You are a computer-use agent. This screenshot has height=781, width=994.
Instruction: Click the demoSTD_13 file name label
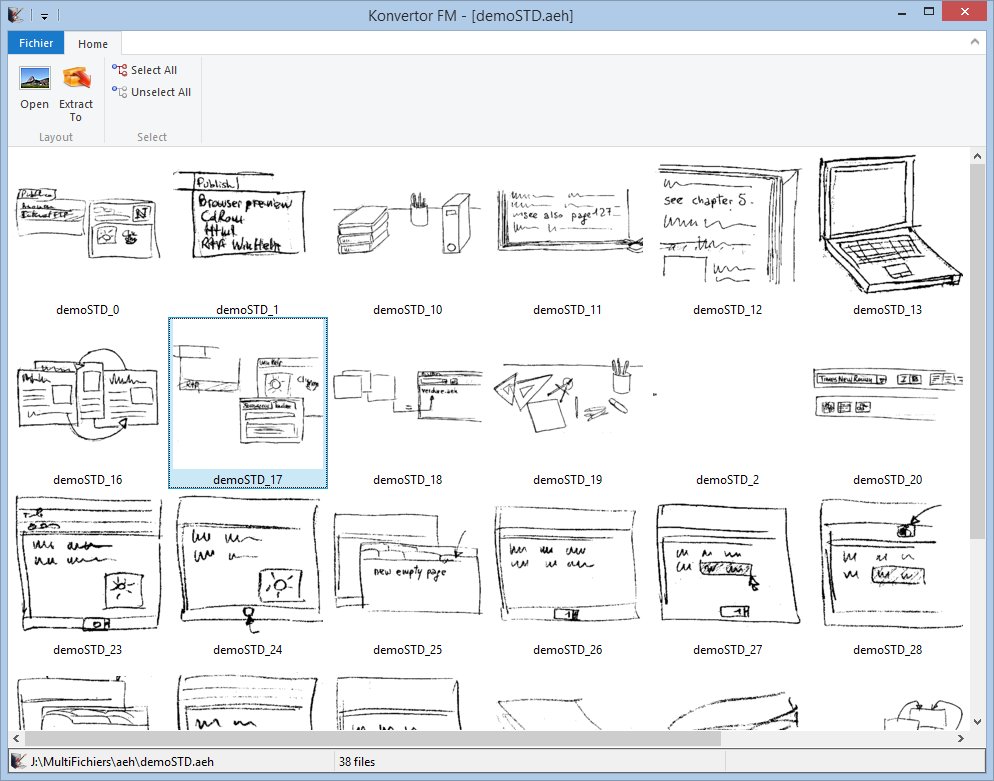(888, 310)
